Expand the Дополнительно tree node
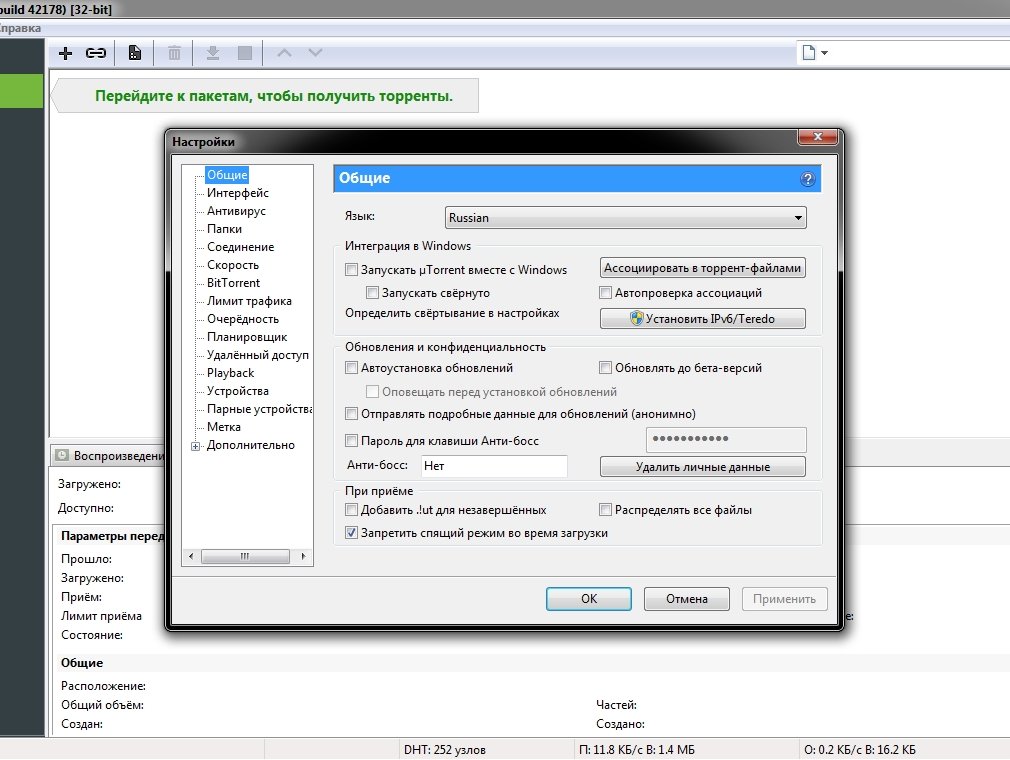This screenshot has width=1010, height=760. (195, 446)
